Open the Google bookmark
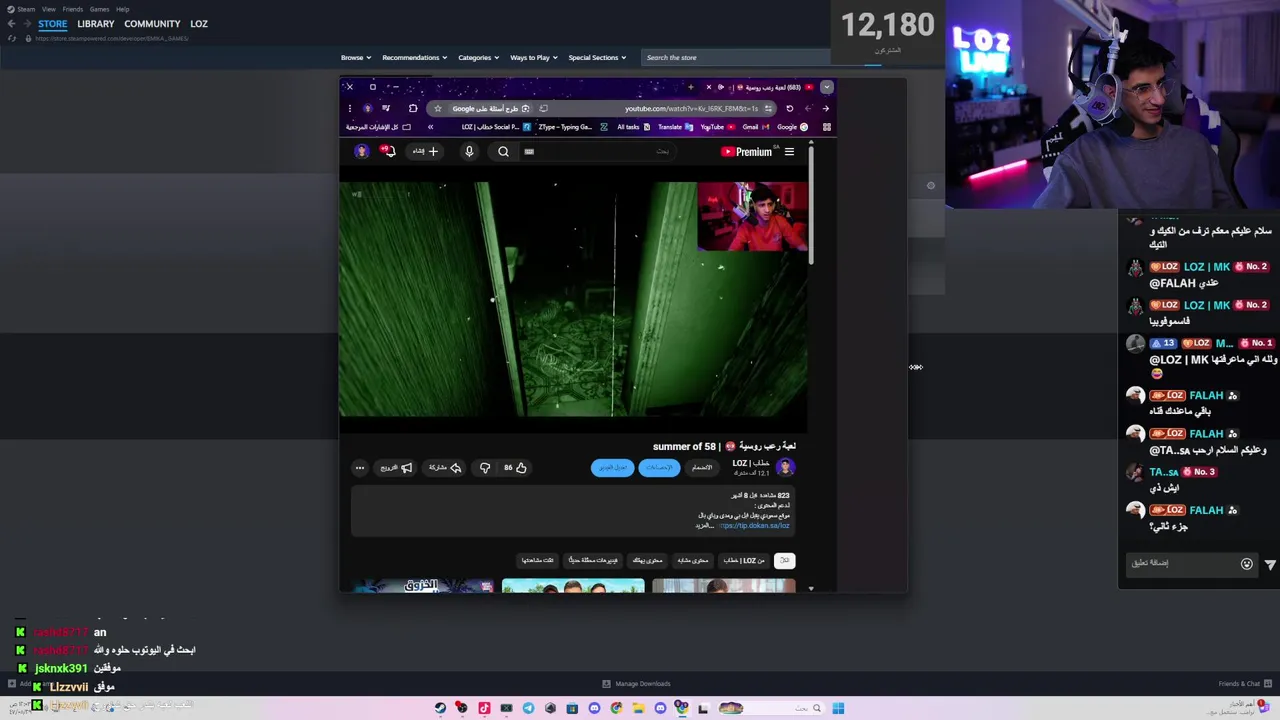The image size is (1280, 720). [x=792, y=127]
